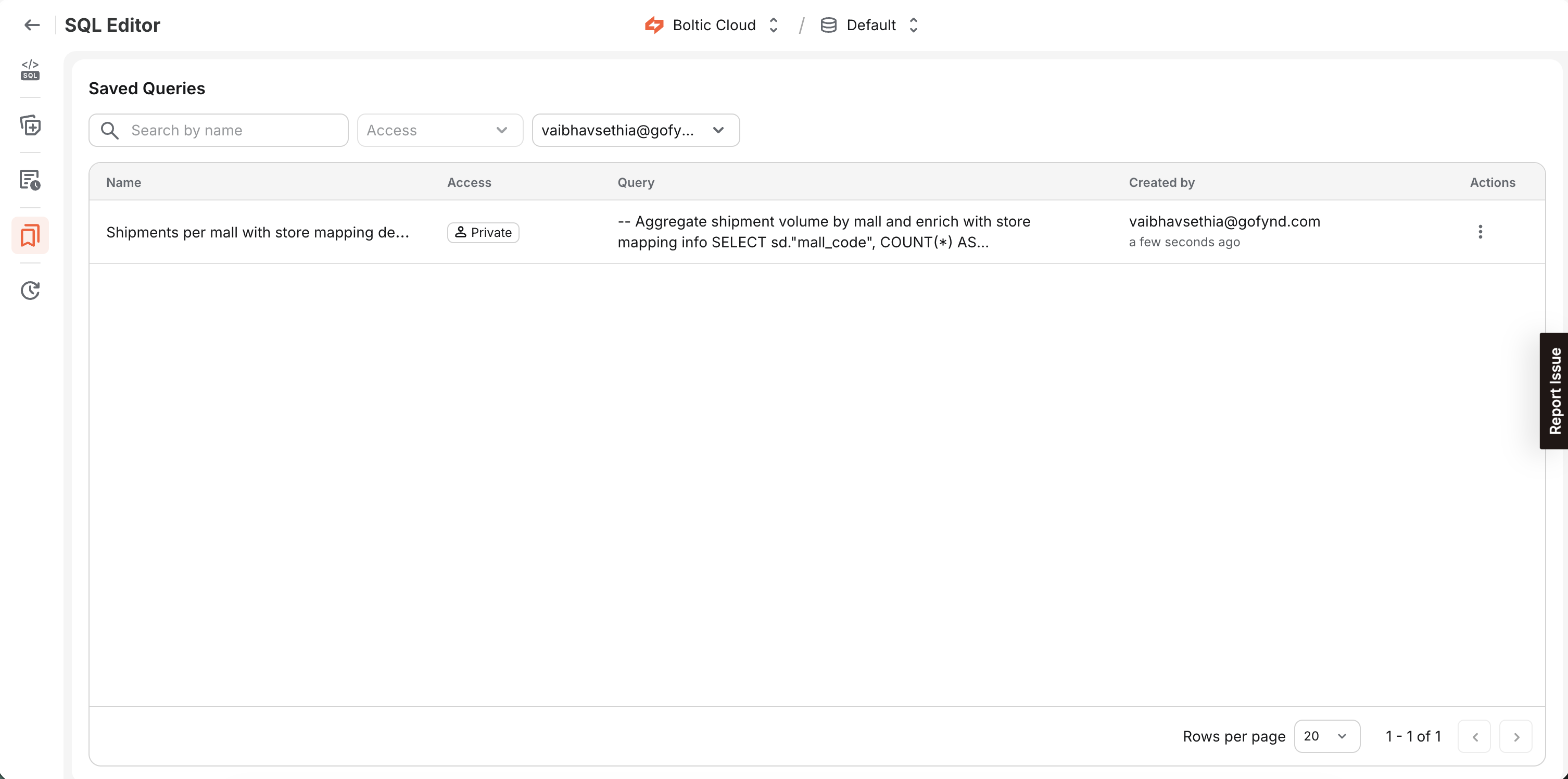Open the scheduled queries panel
This screenshot has width=1568, height=779.
click(30, 180)
